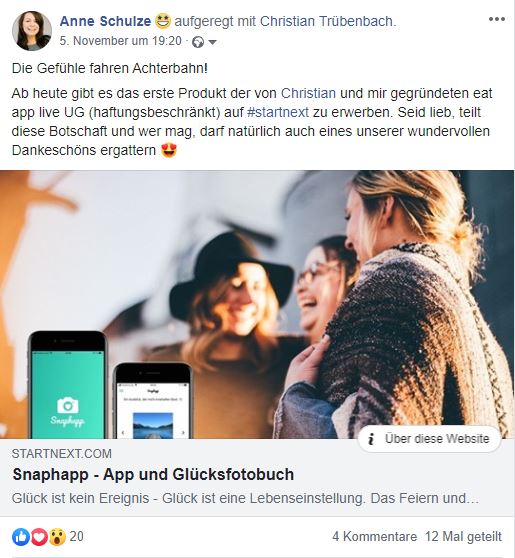Click the Christian mention in post text
Screen dimensions: 515x558
308,93
